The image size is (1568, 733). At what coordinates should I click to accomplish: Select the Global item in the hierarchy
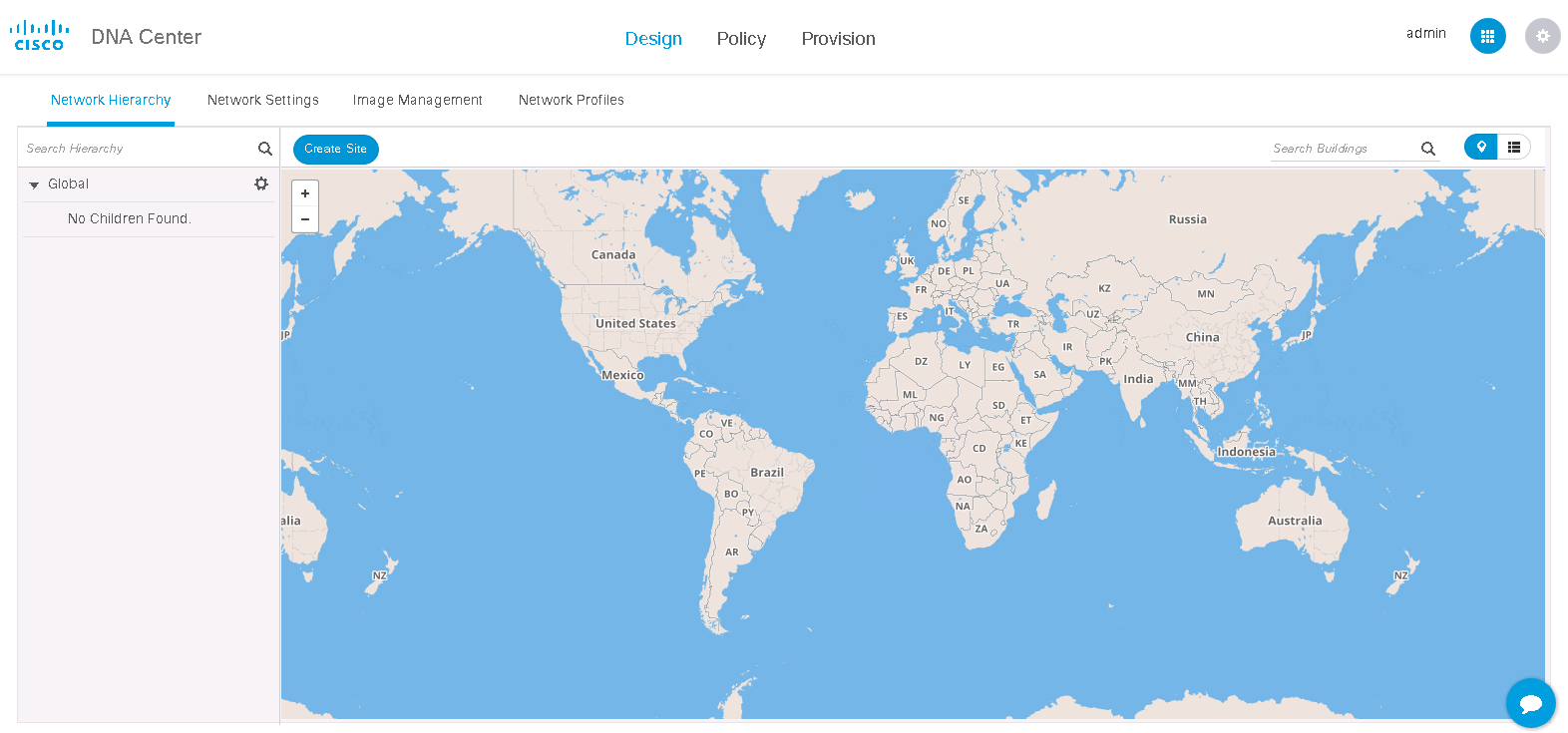[x=68, y=183]
